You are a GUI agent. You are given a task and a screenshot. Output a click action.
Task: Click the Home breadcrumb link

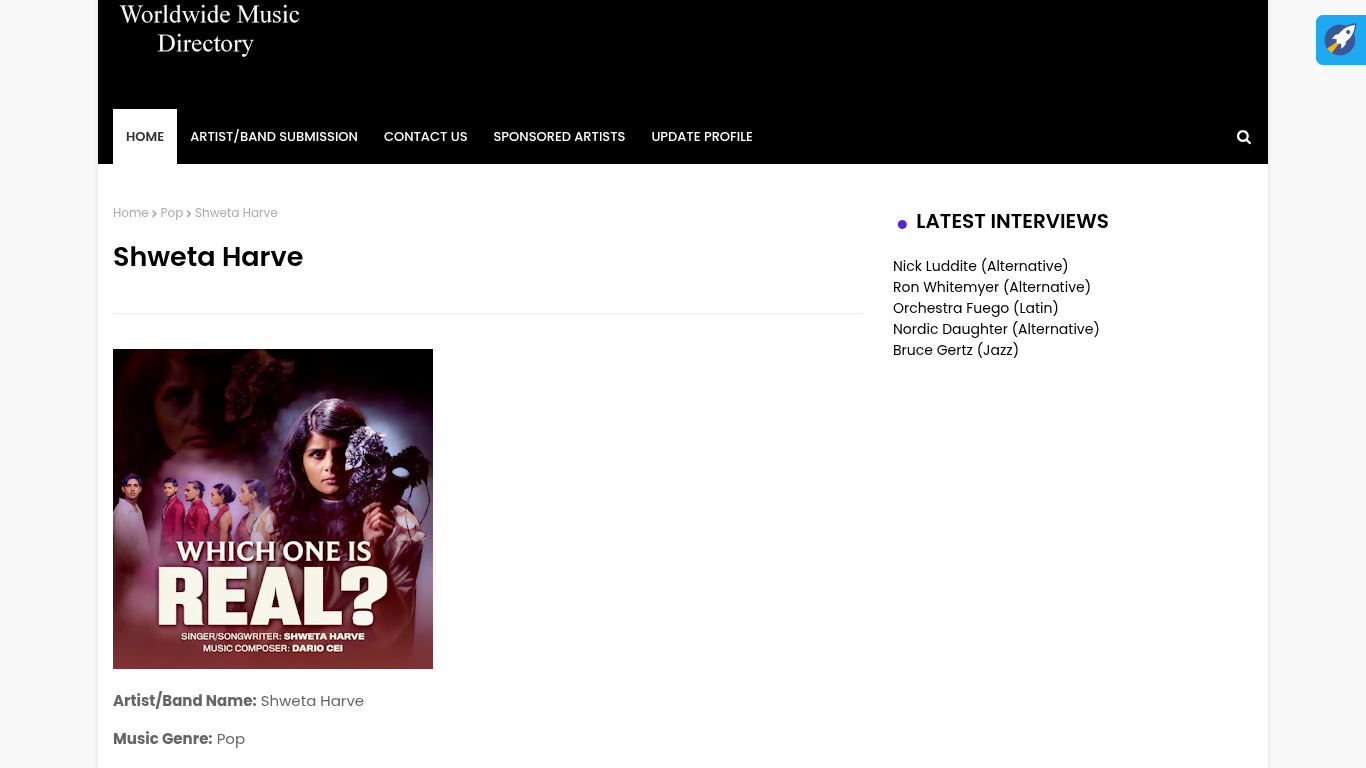[130, 213]
